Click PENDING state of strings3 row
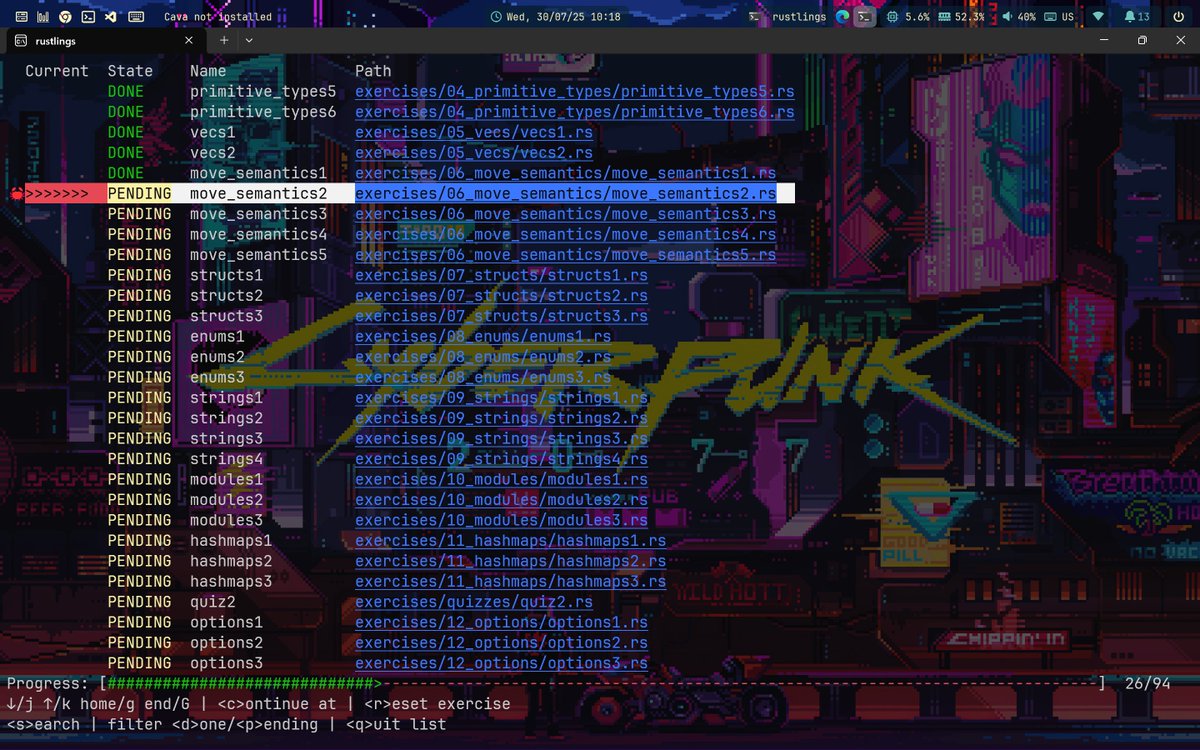1200x750 pixels. coord(140,438)
